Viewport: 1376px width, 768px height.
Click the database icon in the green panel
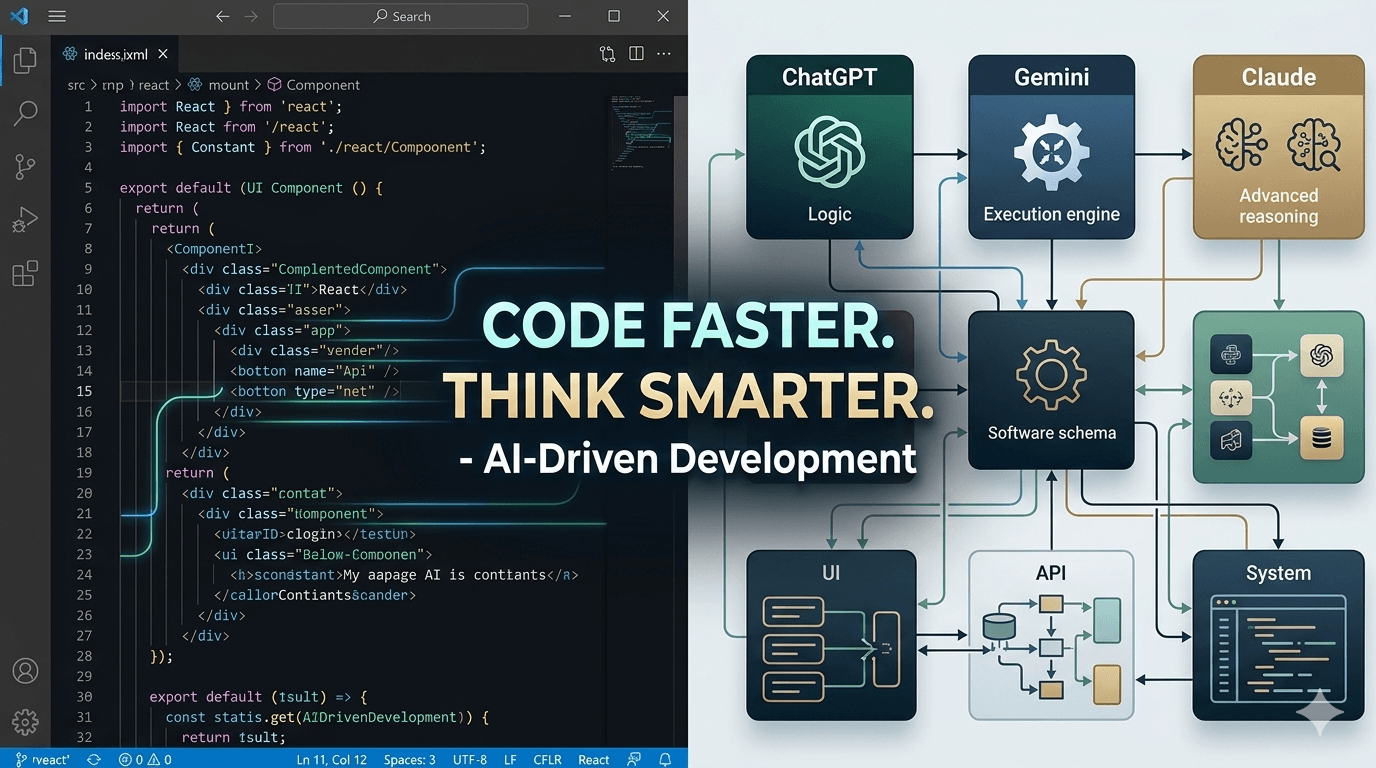pyautogui.click(x=1321, y=439)
